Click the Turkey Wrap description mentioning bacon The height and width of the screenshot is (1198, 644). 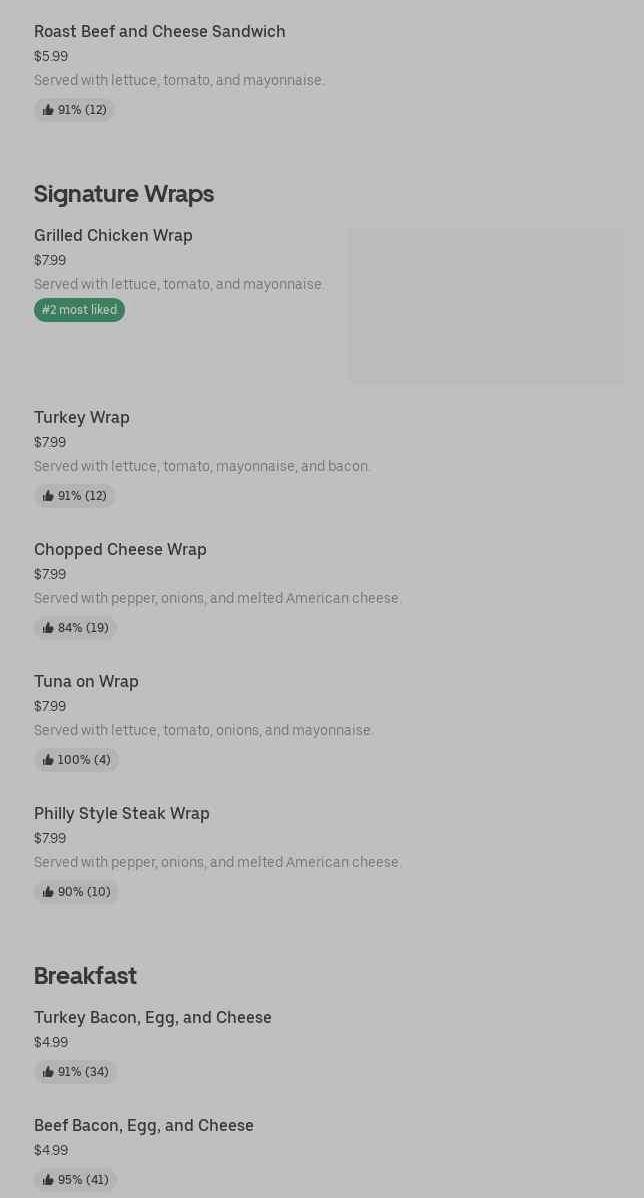click(x=202, y=466)
